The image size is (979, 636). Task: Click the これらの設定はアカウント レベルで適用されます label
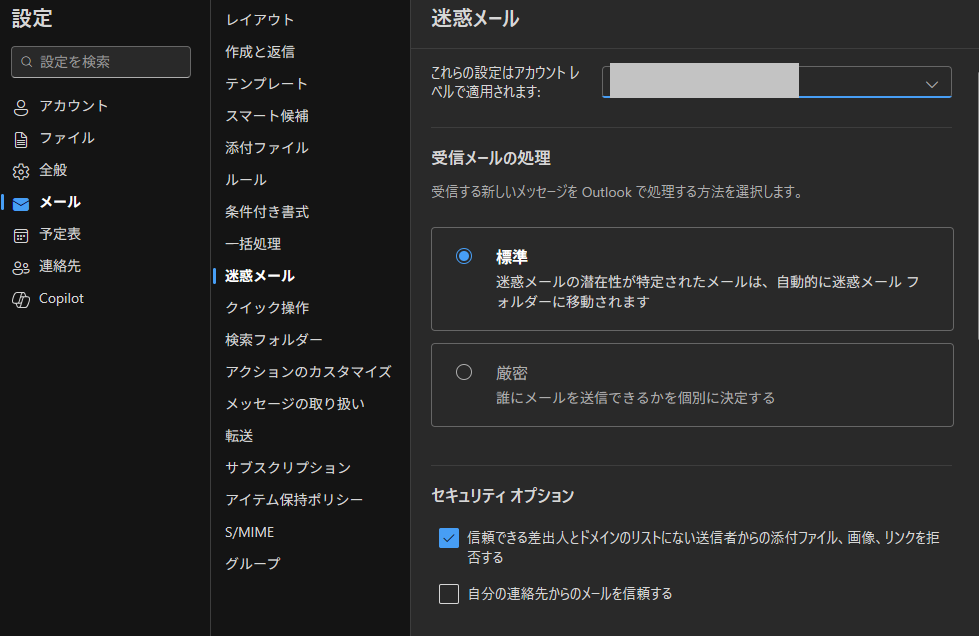506,82
